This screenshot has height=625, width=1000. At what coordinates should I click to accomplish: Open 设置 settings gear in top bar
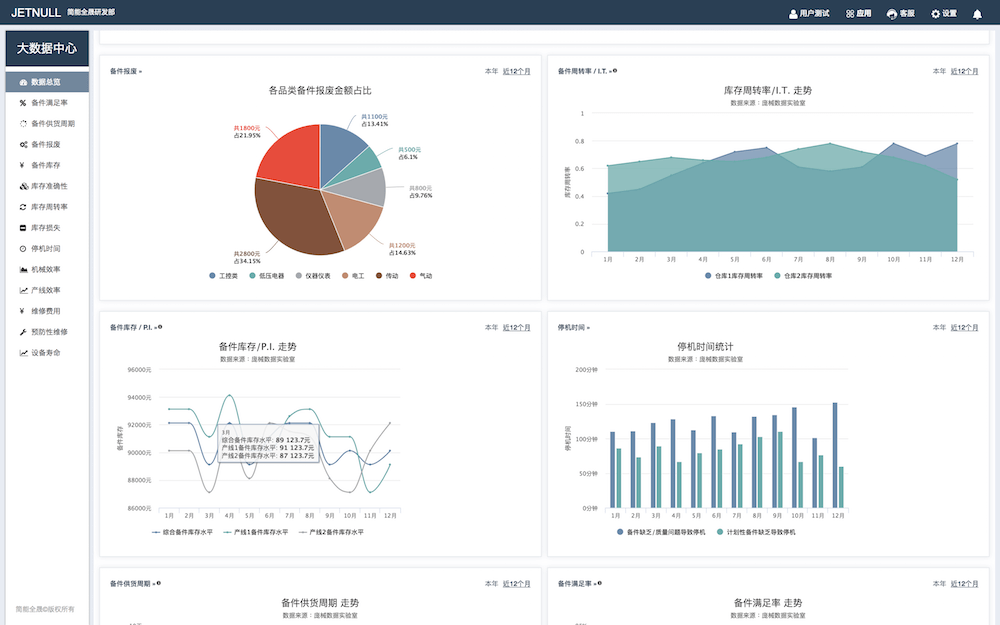click(x=936, y=14)
